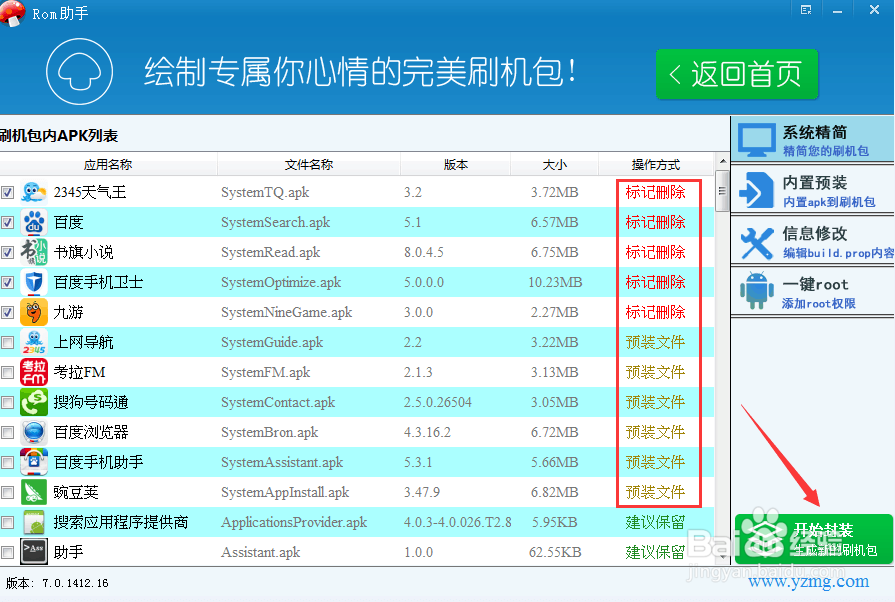This screenshot has height=602, width=895.
Task: Check the 搜狗号码通 checkbox
Action: click(7, 402)
